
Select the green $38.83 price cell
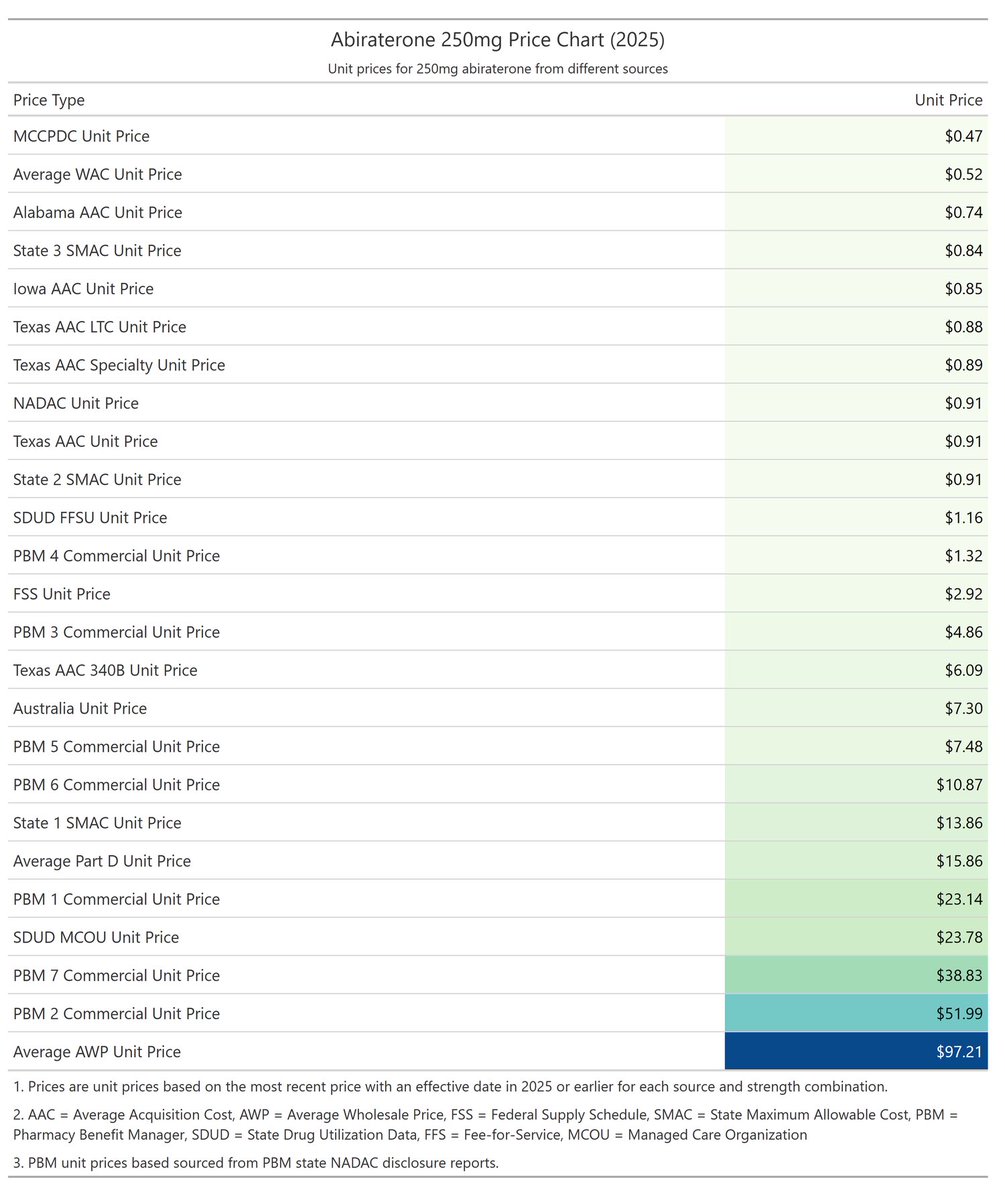tap(856, 976)
